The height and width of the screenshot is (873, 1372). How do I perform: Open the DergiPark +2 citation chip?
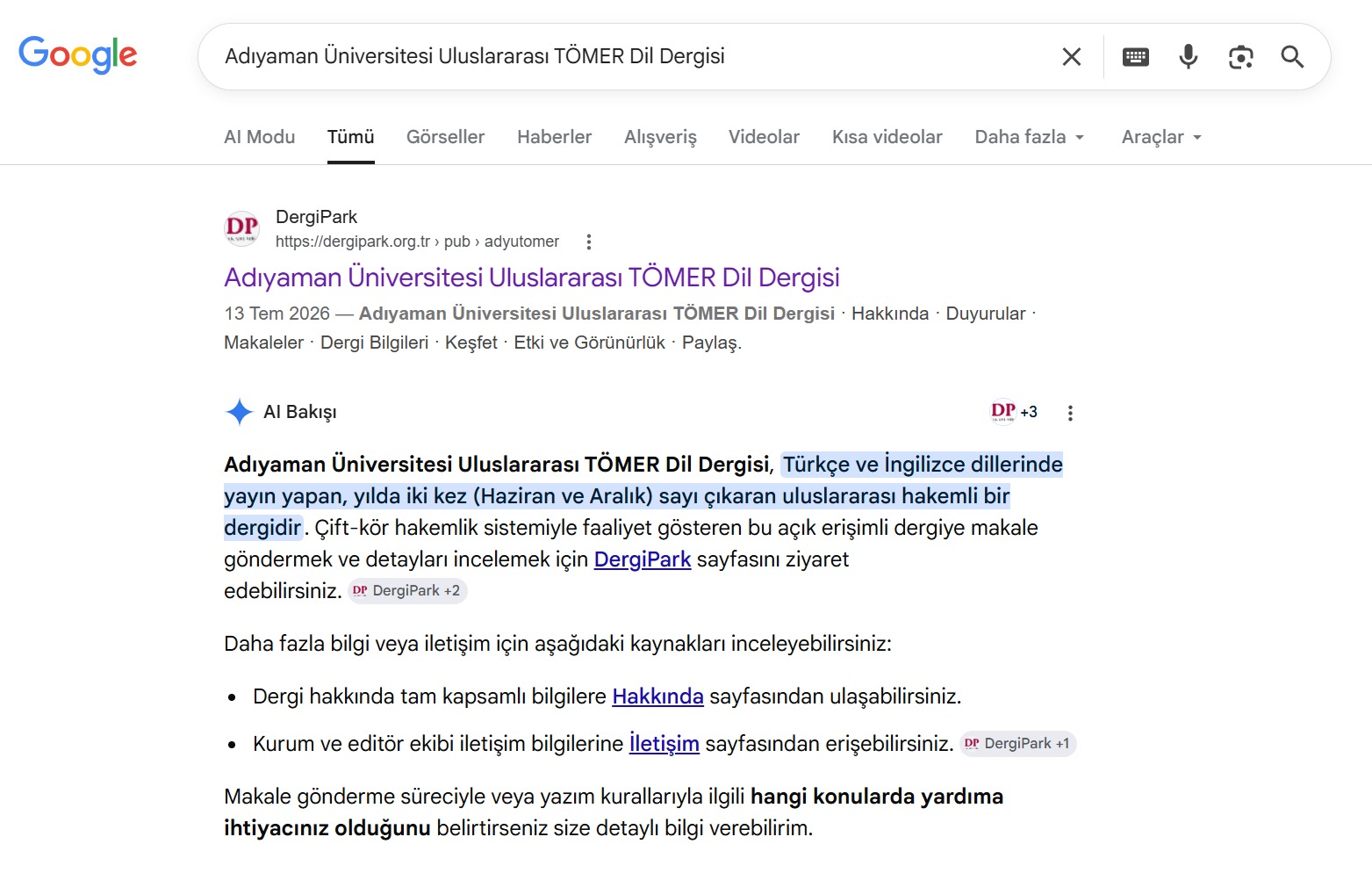(407, 591)
